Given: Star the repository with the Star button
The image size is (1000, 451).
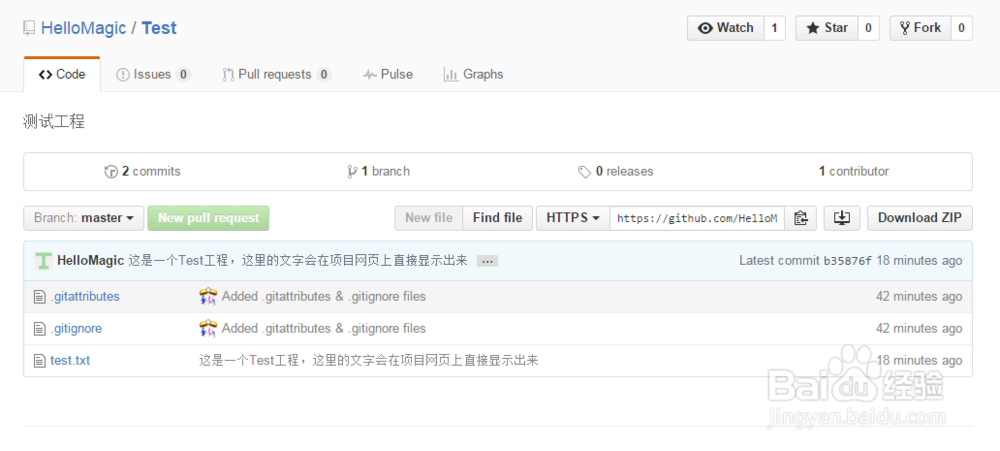Looking at the screenshot, I should click(827, 28).
